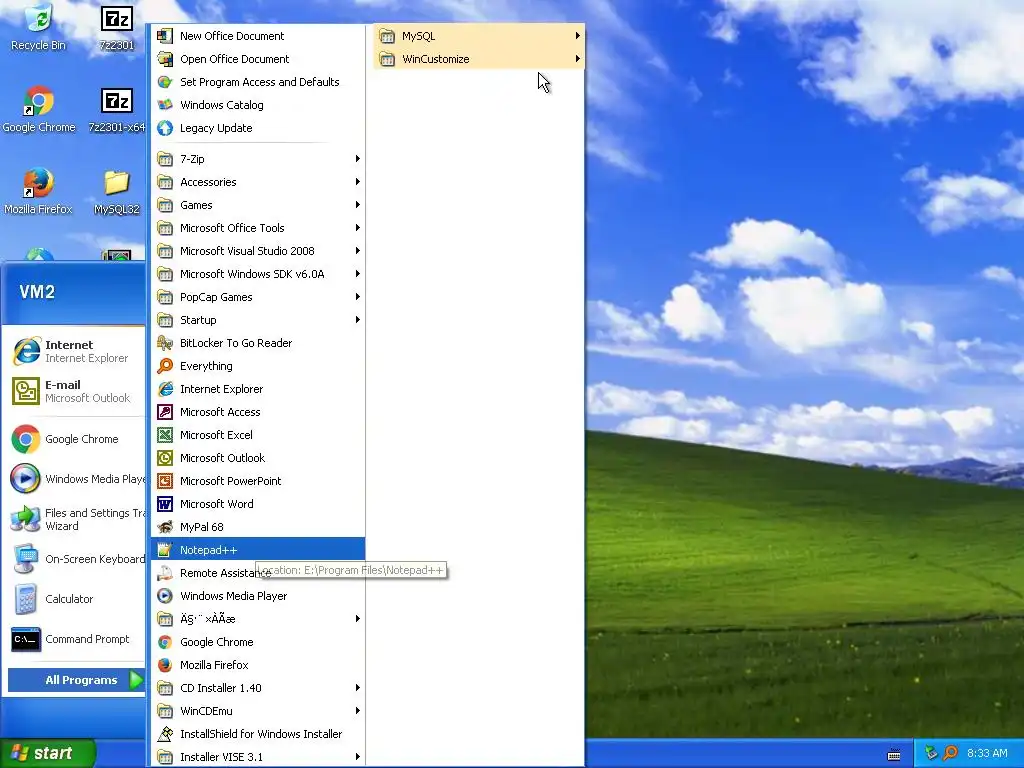Click the Legacy Update icon
This screenshot has width=1024, height=768.
click(165, 128)
